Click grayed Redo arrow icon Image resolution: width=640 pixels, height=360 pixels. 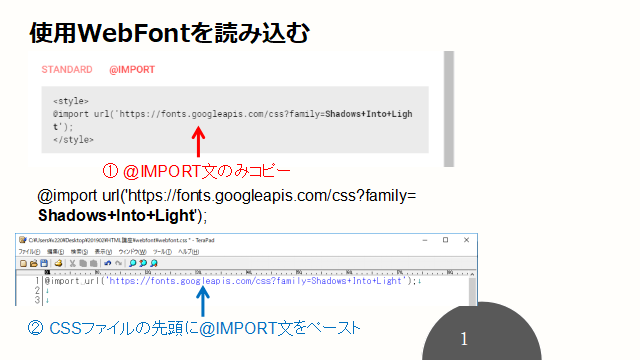tap(118, 263)
